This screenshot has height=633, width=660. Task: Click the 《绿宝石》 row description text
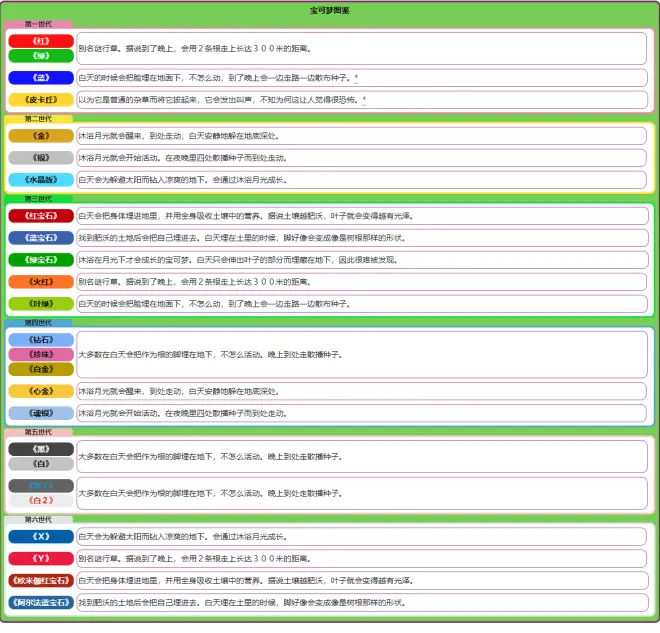click(238, 260)
